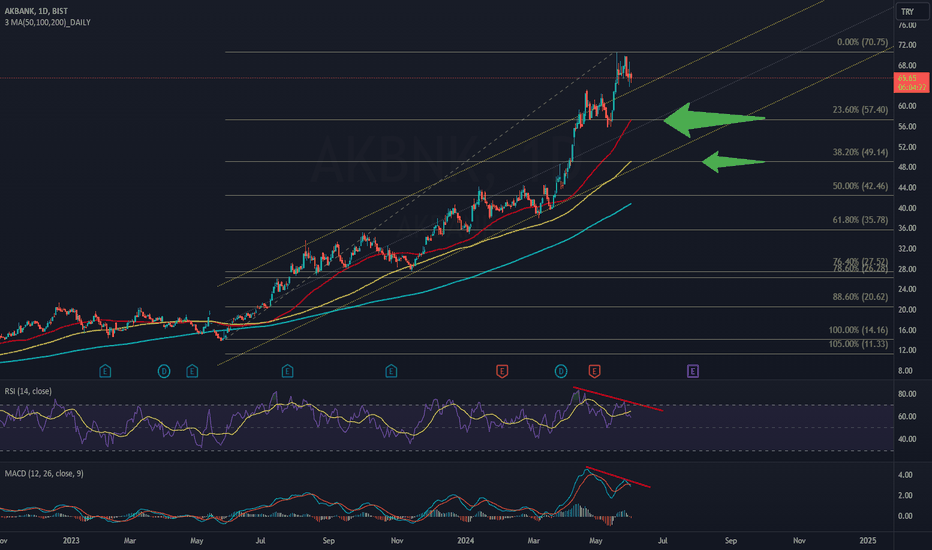Click the red E earnings marker in February 2024
This screenshot has width=932, height=550.
(502, 372)
